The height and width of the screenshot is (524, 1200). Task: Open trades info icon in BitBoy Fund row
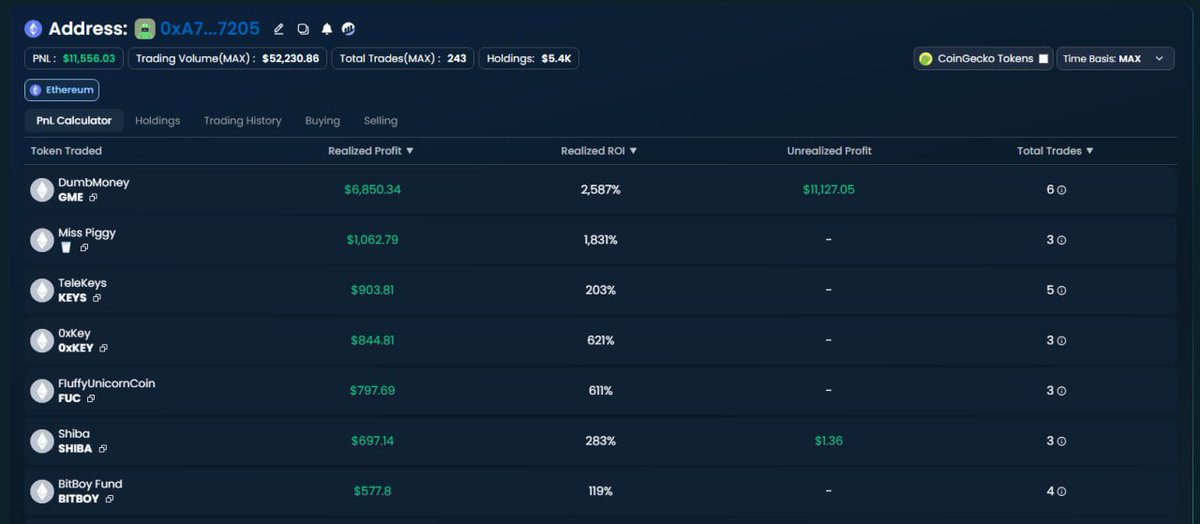tap(1062, 492)
